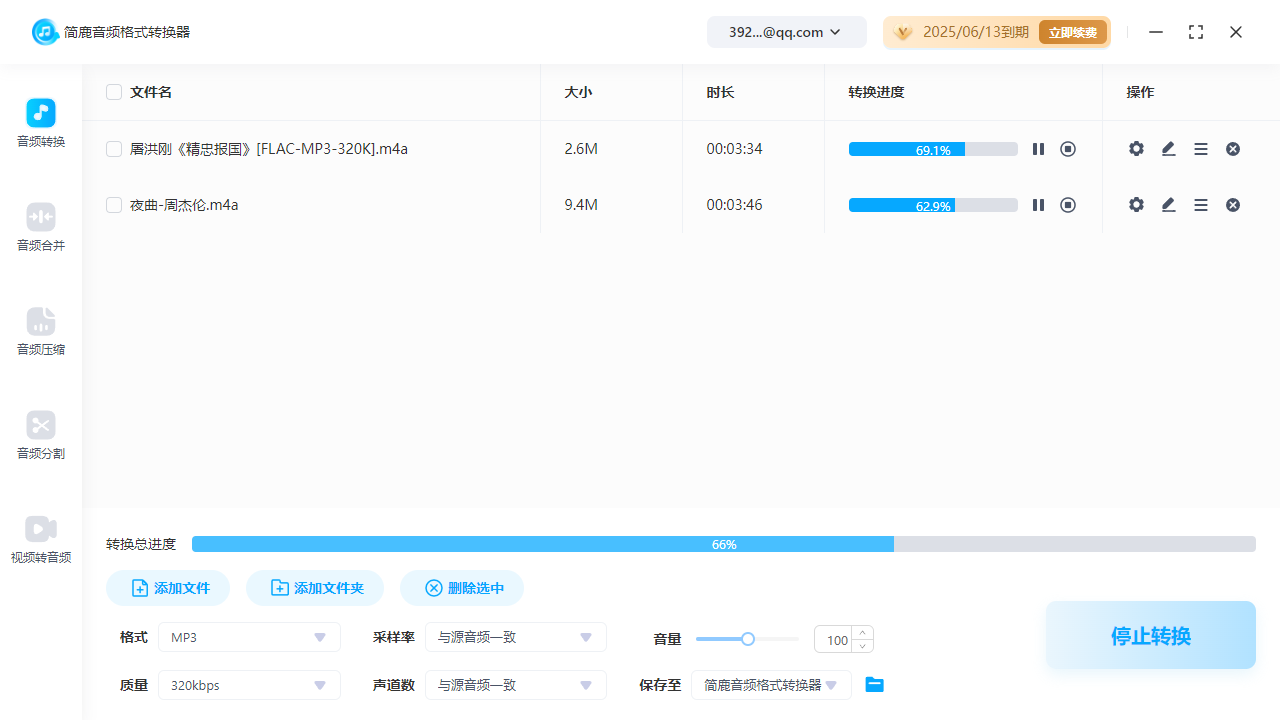
Task: Open settings gear for 屠洪刚 精忠报国 file
Action: [1136, 149]
